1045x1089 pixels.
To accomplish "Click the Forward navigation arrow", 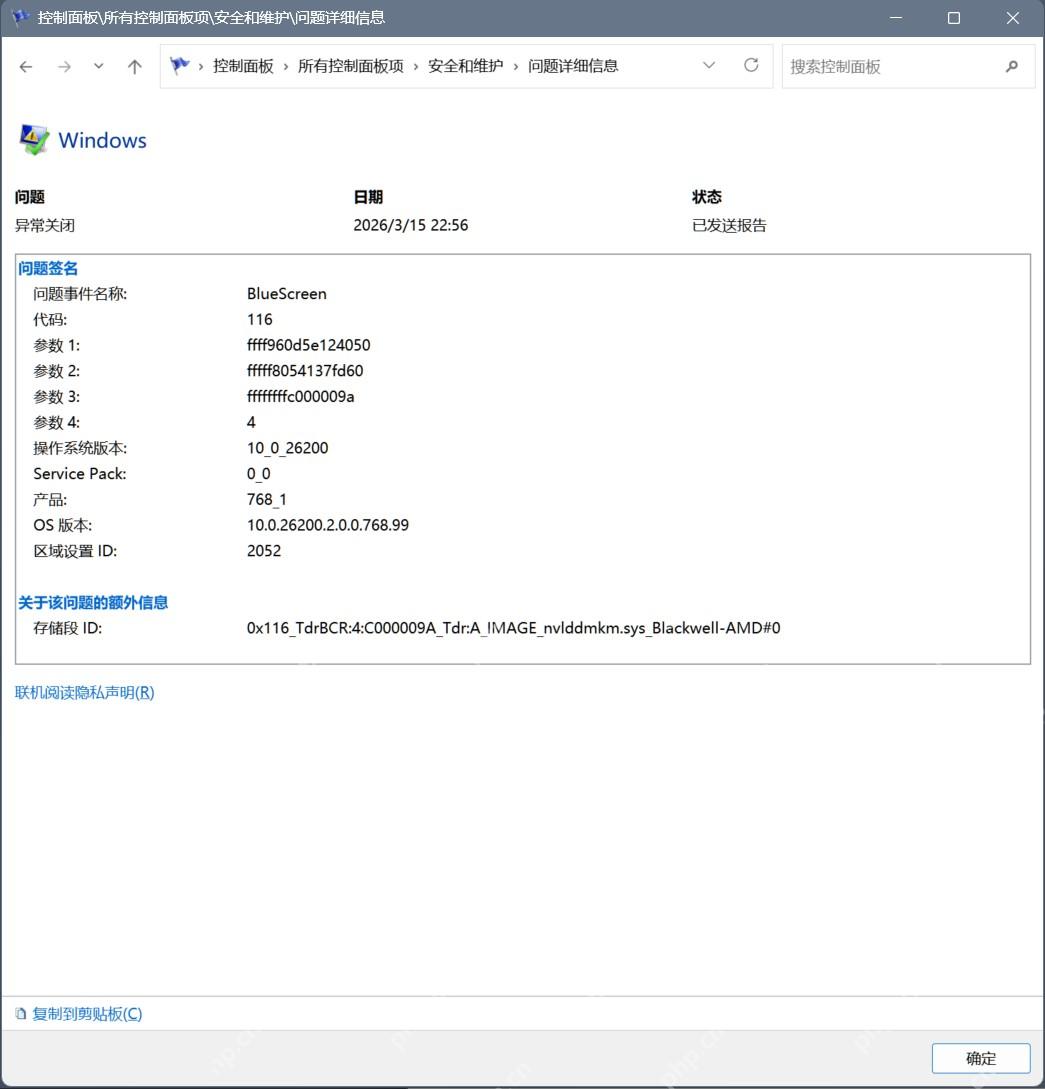I will pos(64,67).
